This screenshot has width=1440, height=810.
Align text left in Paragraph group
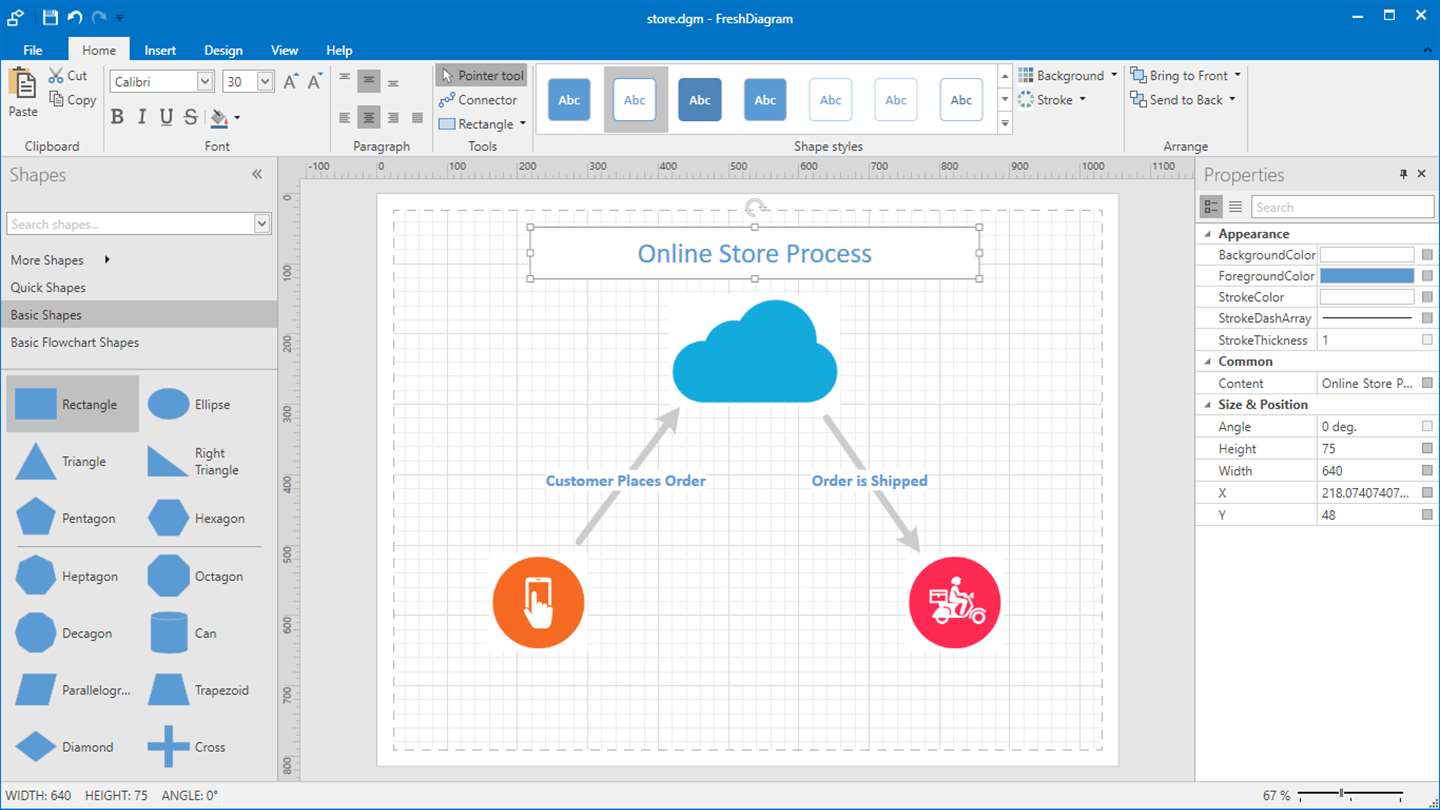pyautogui.click(x=345, y=118)
